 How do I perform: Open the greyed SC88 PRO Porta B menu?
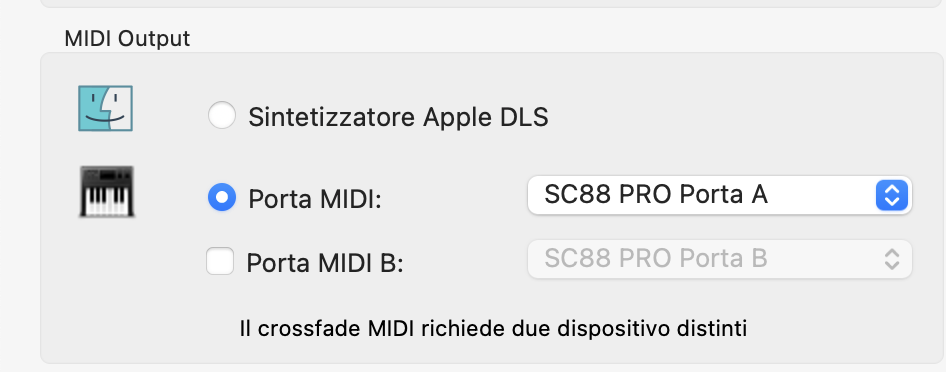(719, 259)
